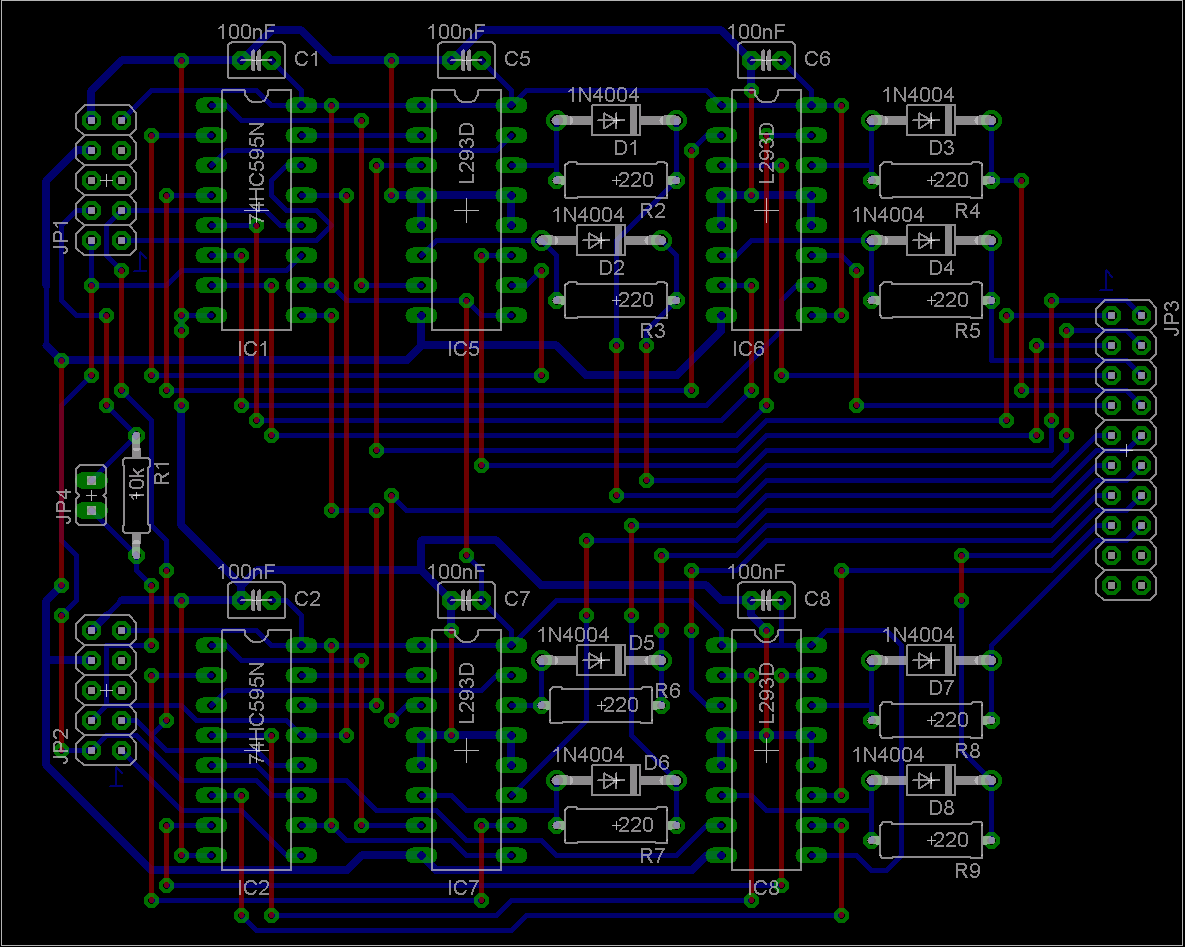The image size is (1185, 947).
Task: Select the JP2 pin header
Action: point(106,690)
